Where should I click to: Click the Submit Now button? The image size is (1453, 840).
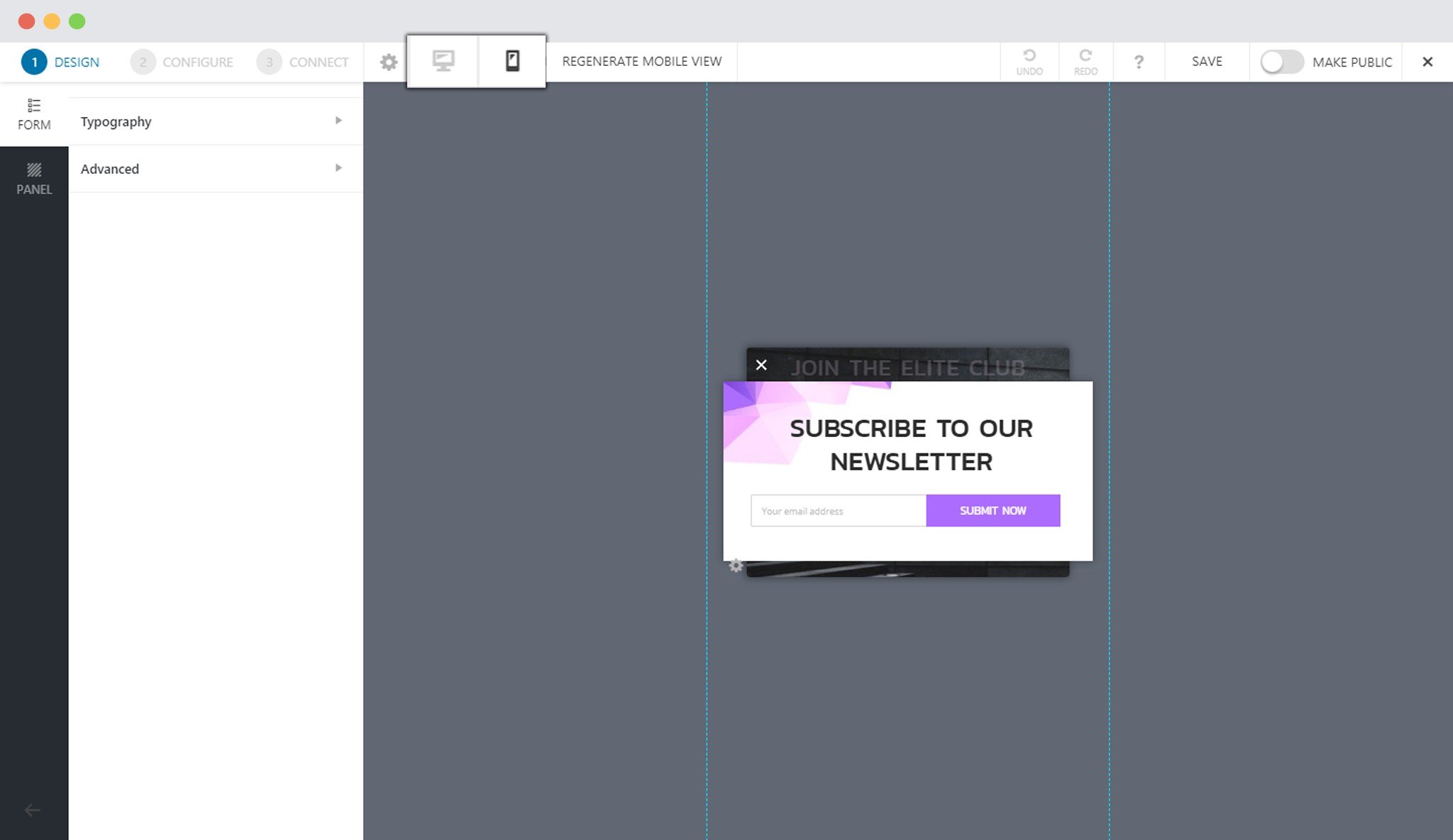click(993, 511)
